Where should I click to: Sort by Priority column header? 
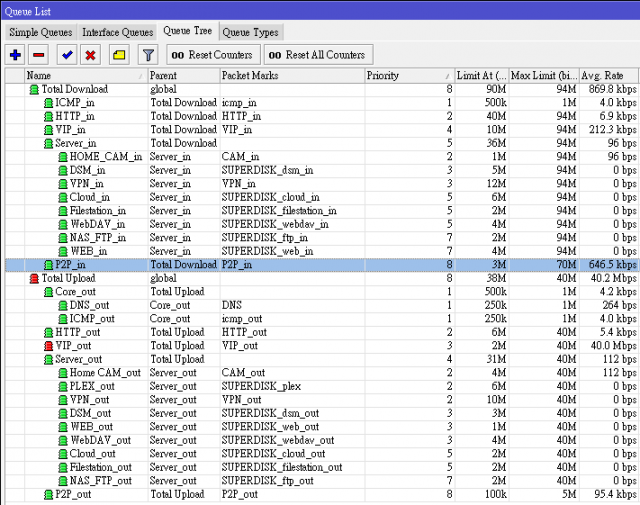click(409, 76)
